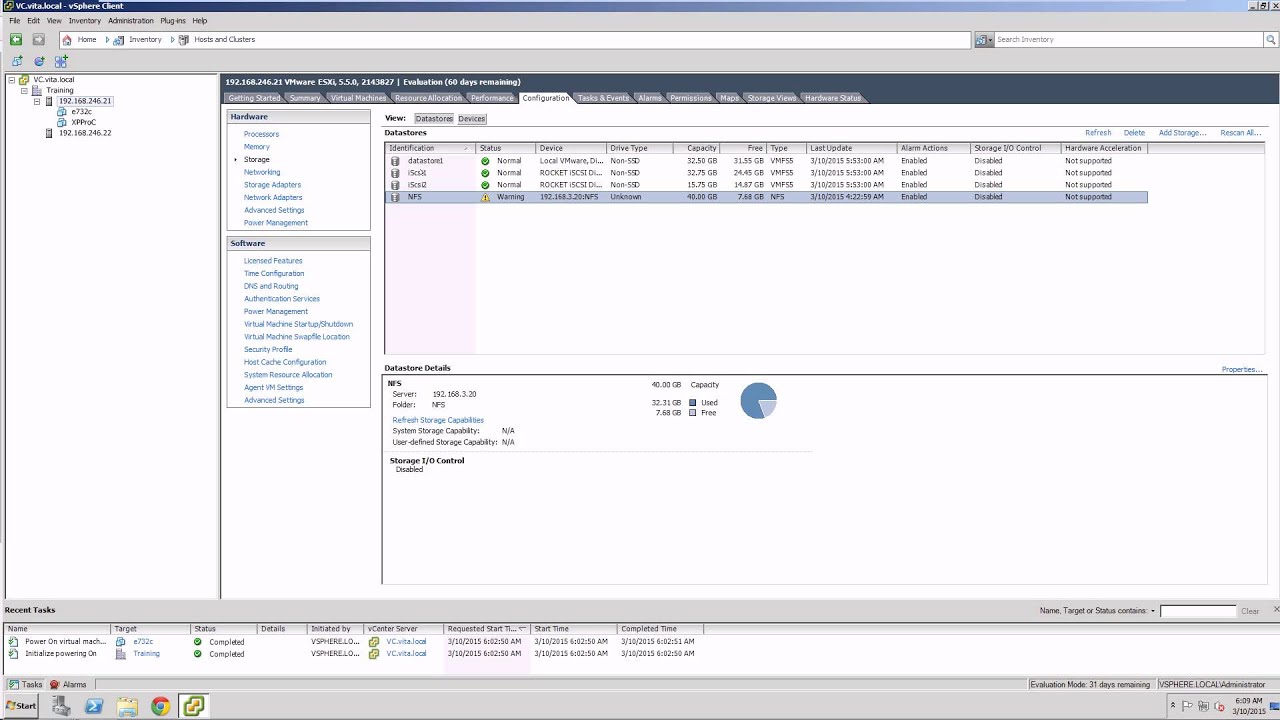Open Networking in Hardware list

pos(262,172)
